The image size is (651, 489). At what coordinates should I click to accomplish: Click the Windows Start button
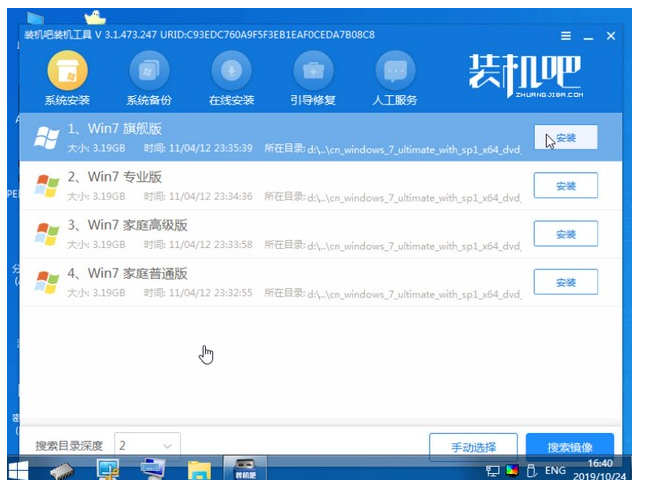click(17, 469)
